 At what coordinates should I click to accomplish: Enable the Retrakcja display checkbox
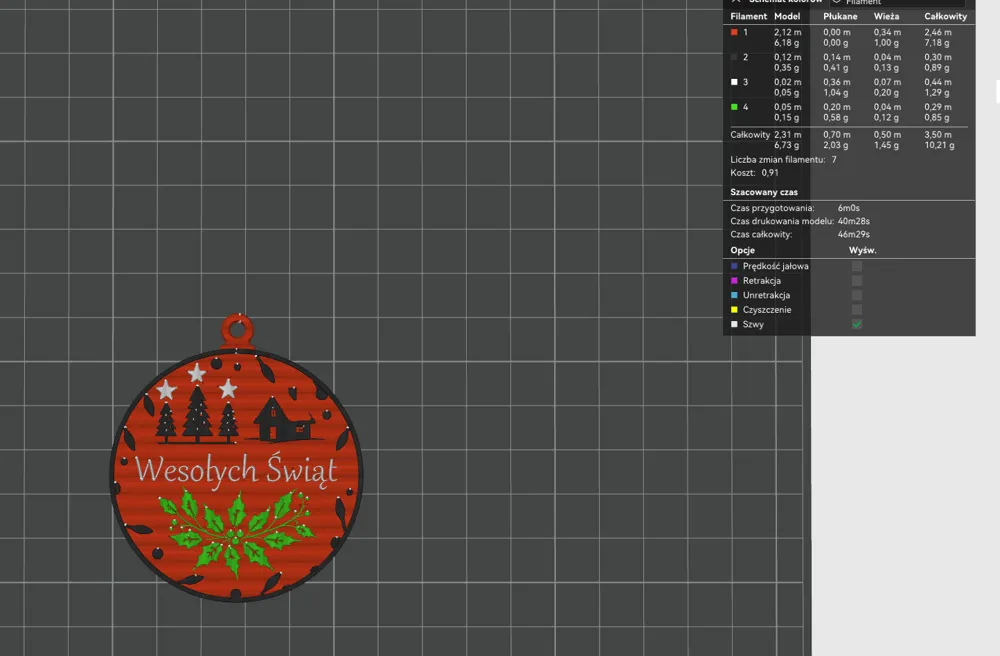[857, 281]
